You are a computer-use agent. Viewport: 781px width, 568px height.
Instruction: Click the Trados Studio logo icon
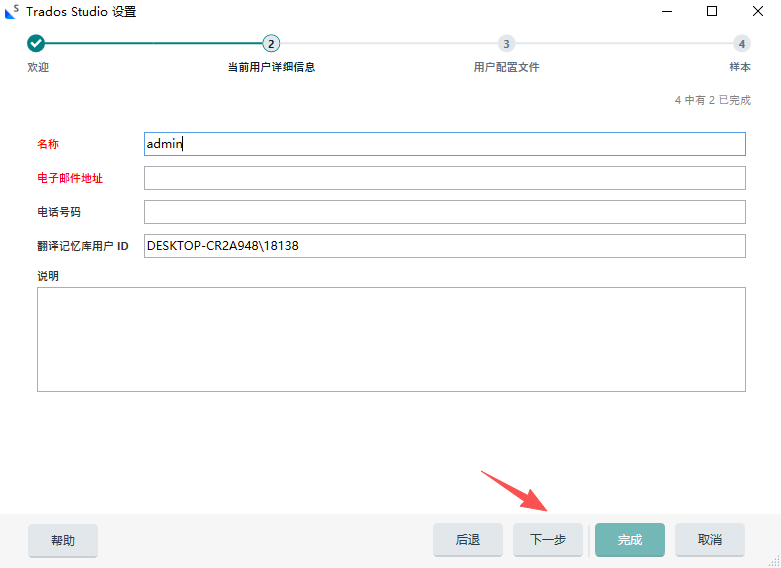[x=12, y=11]
